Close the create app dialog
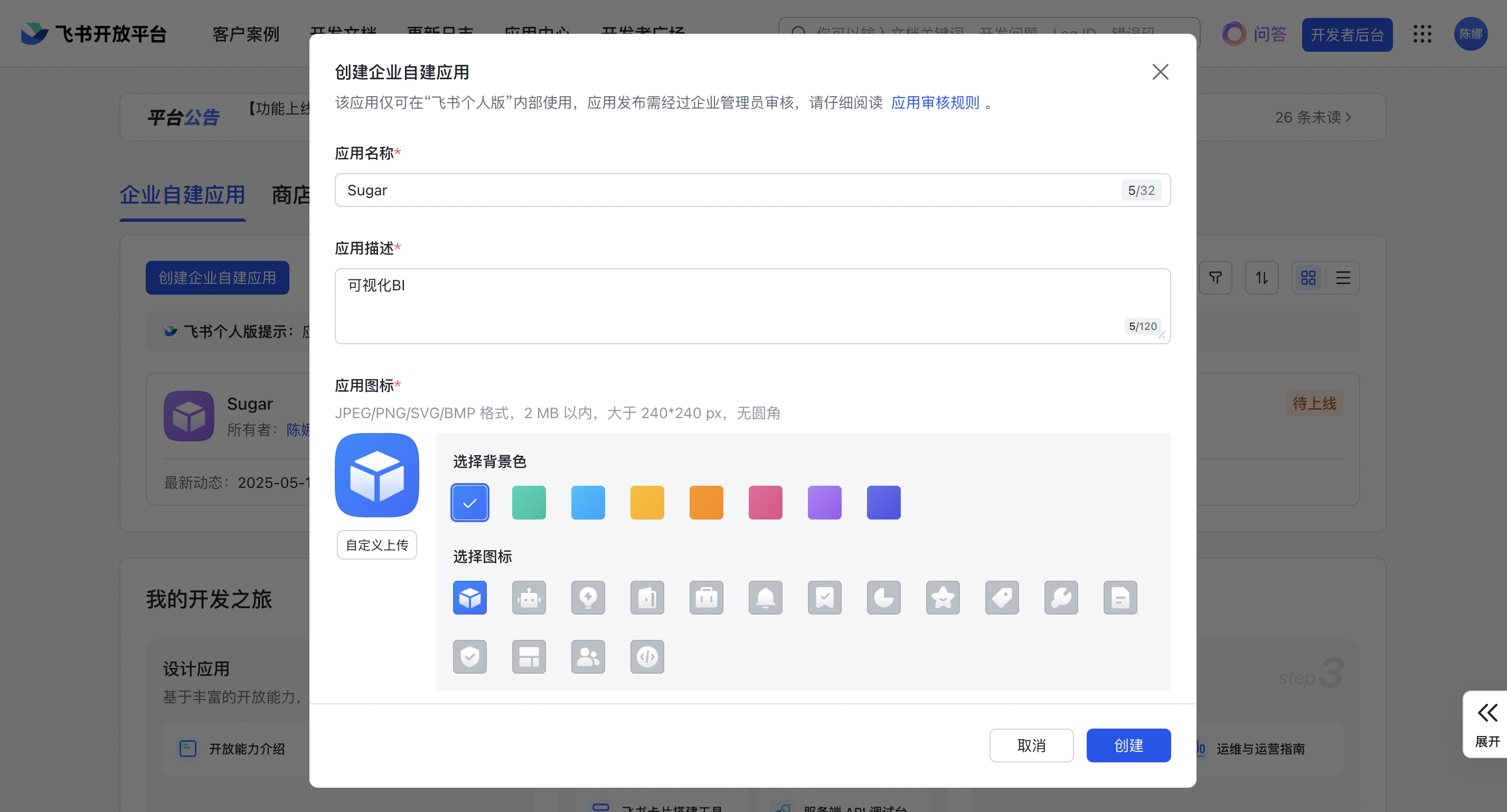1507x812 pixels. pyautogui.click(x=1160, y=72)
